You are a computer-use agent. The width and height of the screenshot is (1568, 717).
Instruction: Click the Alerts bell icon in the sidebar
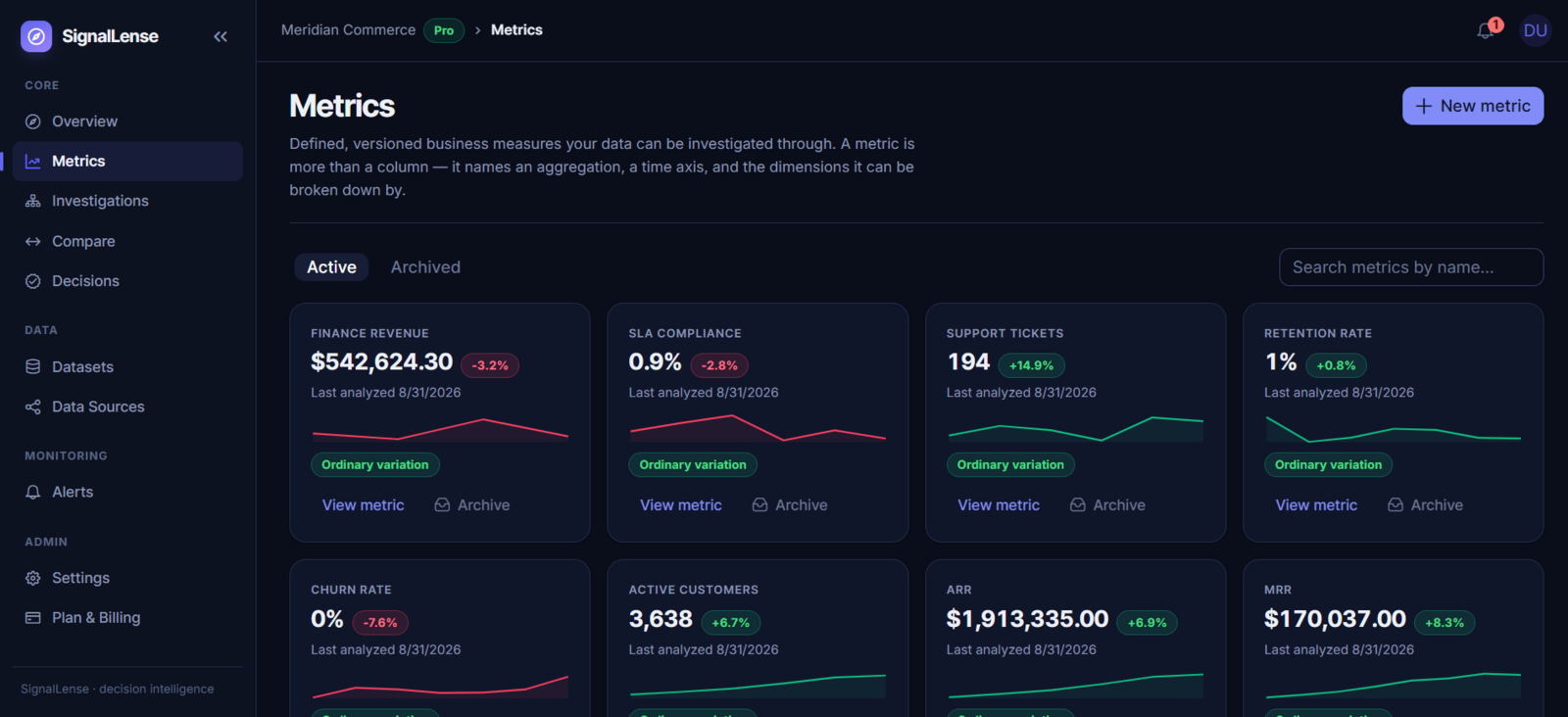click(x=33, y=492)
